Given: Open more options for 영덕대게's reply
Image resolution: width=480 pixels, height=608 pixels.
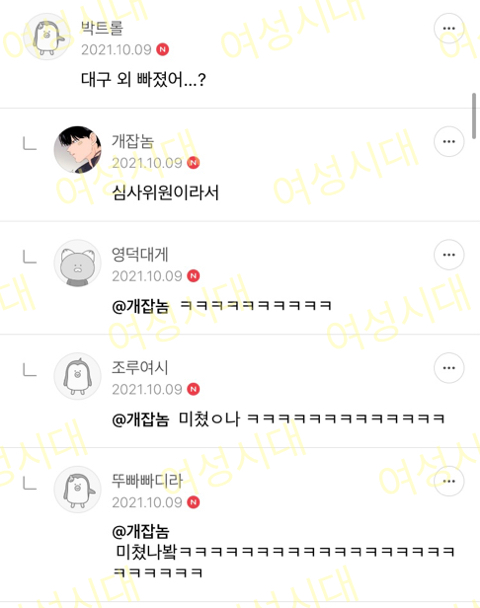Looking at the screenshot, I should [449, 255].
